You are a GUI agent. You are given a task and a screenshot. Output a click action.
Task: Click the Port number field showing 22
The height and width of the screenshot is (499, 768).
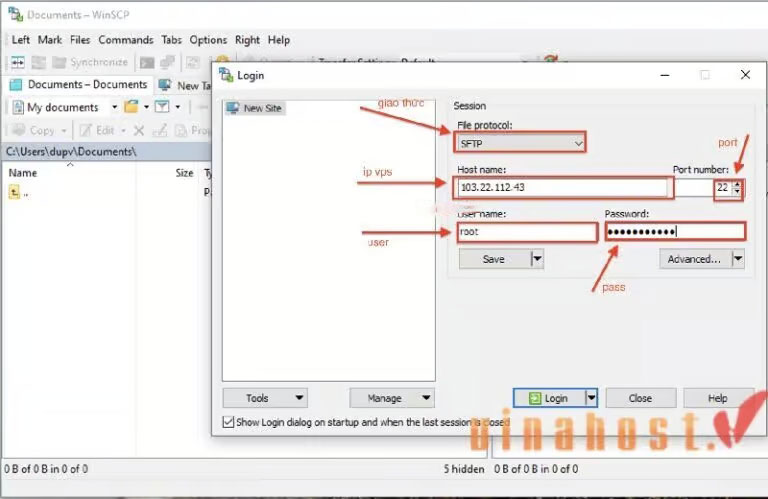(704, 188)
